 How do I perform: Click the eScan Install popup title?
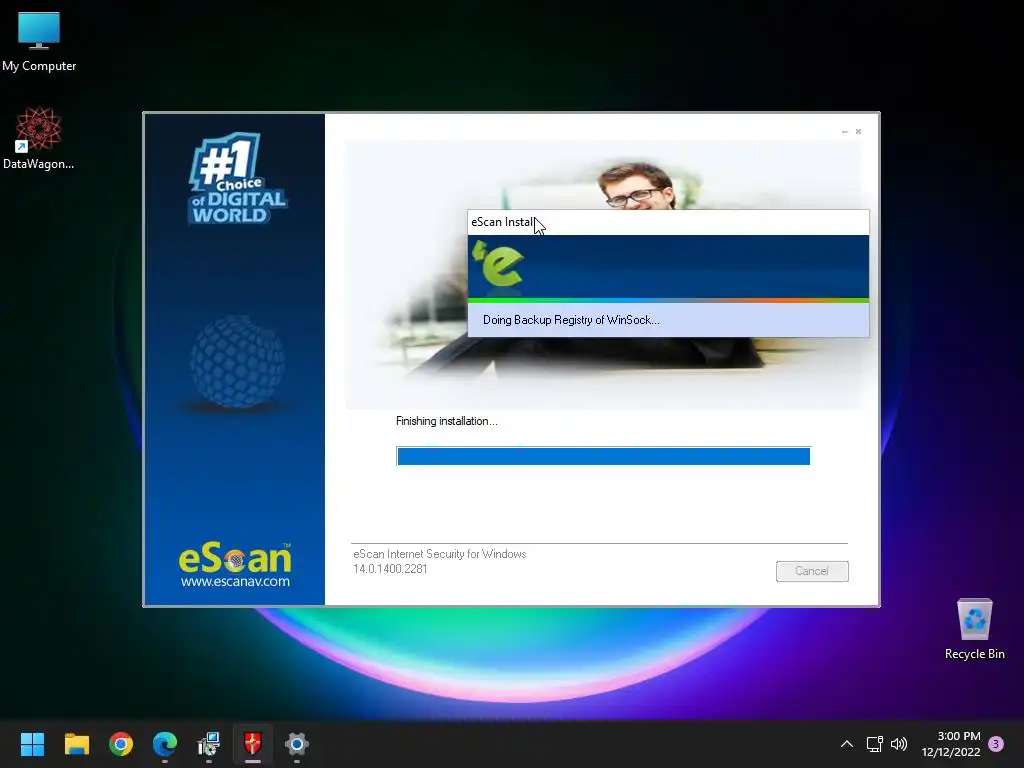click(503, 222)
